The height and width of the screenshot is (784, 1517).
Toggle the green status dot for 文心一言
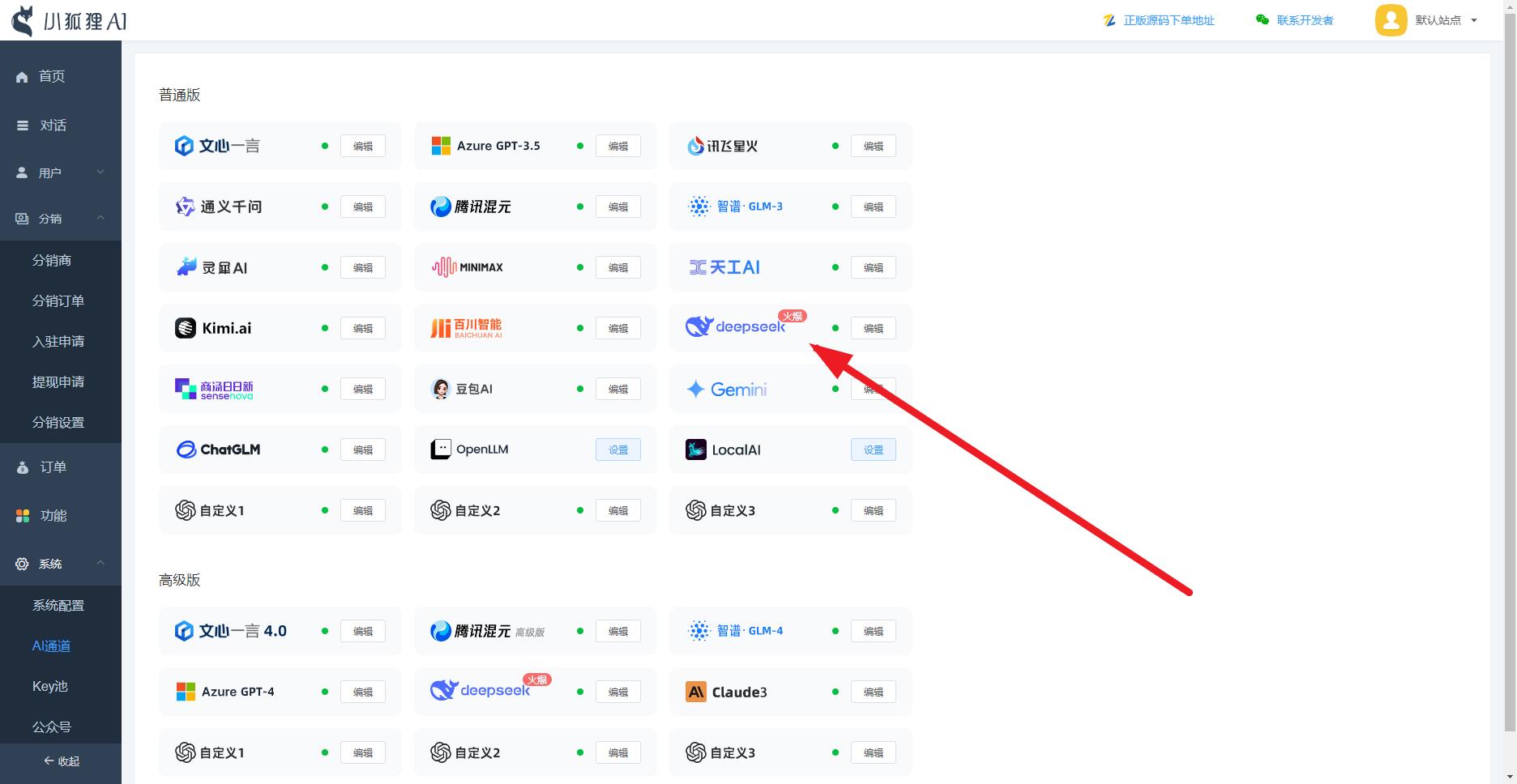(x=325, y=146)
